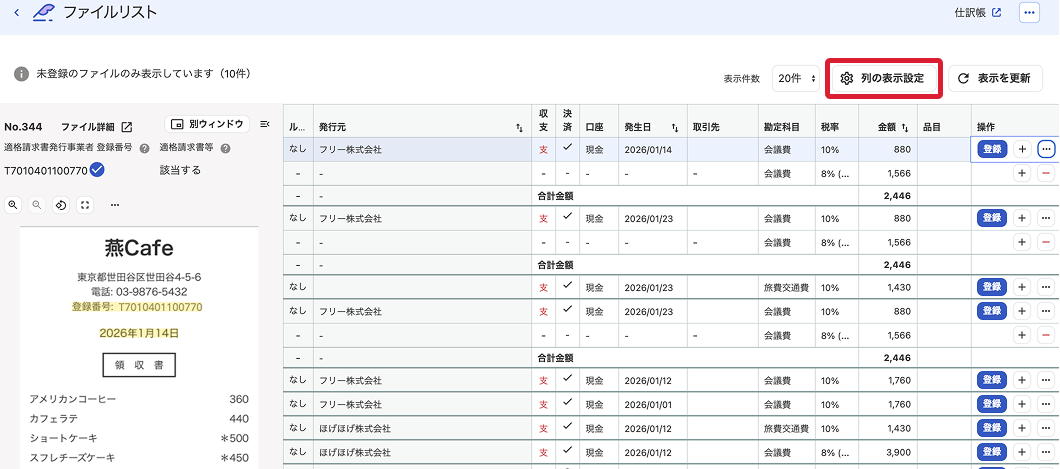Toggle 決済 check in the 2026/01/01 row
This screenshot has height=469, width=1060.
(568, 402)
